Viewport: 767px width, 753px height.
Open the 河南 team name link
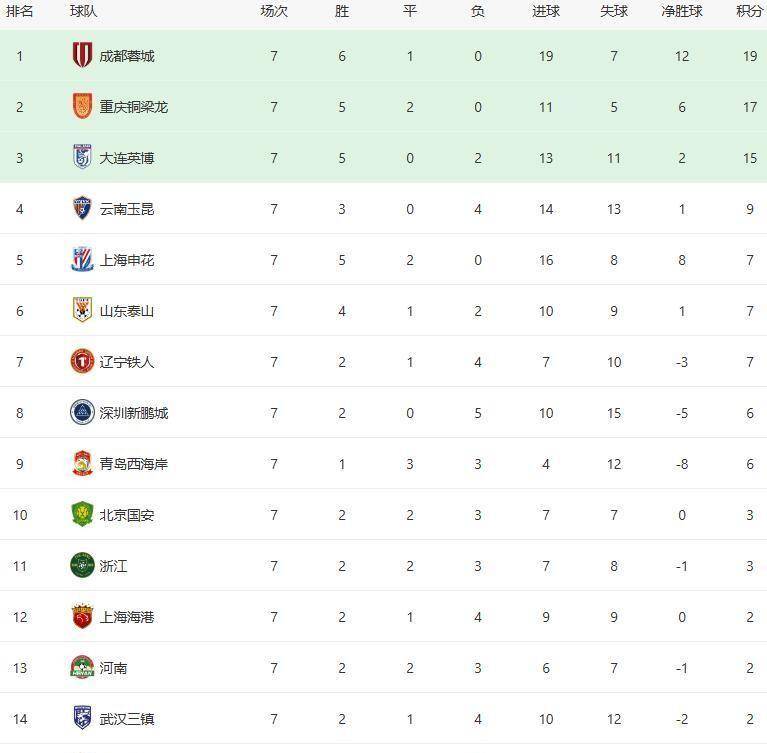[113, 668]
